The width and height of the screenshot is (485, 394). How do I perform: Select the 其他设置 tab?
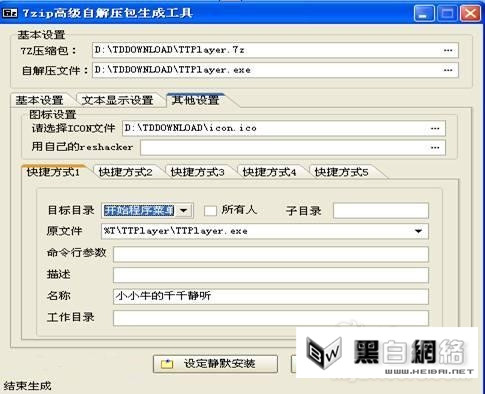tap(195, 100)
